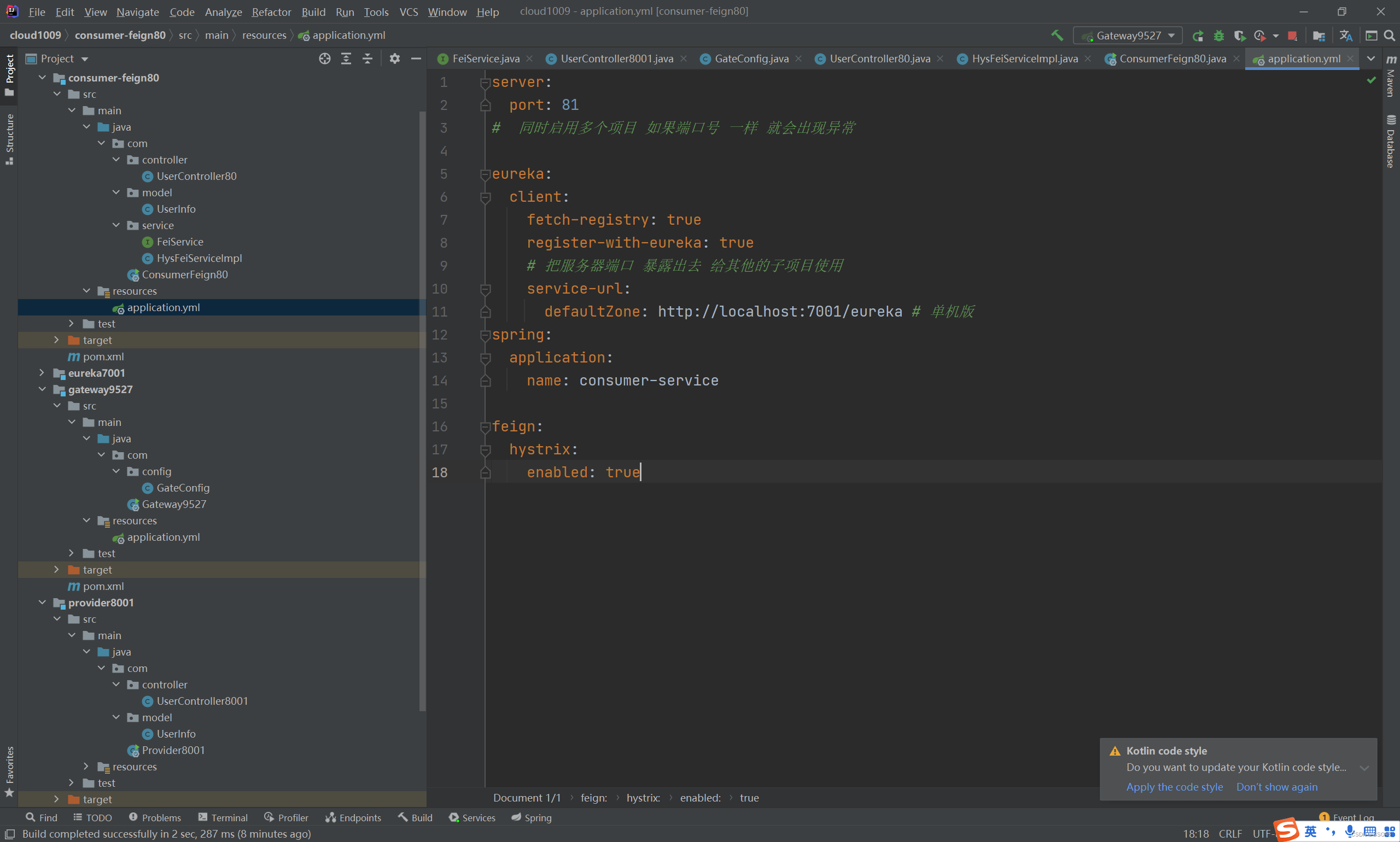Screen dimensions: 1400x842
Task: Select opened file locate target icon
Action: (325, 59)
